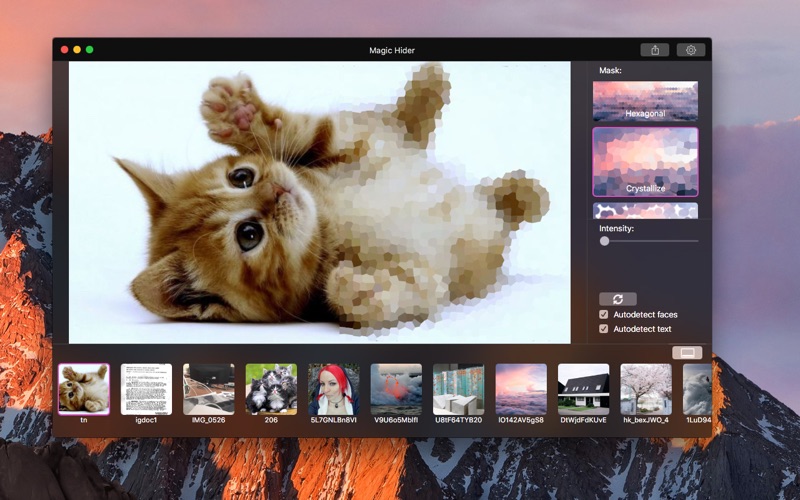
Task: Select the kitten thumbnail named tn
Action: [x=84, y=389]
